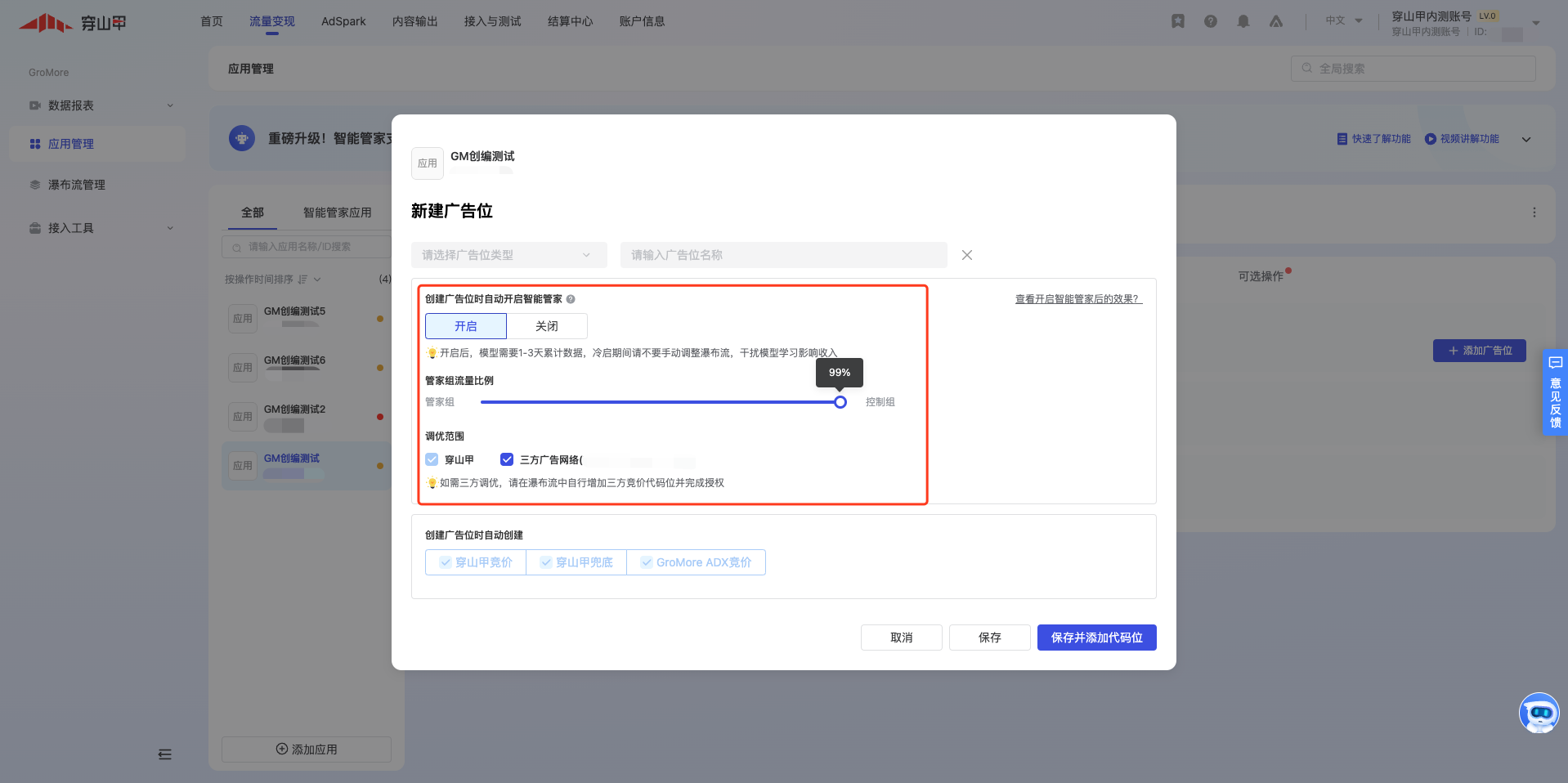
Task: Toggle the 穿山甲兜底 auto-create option
Action: pos(576,562)
